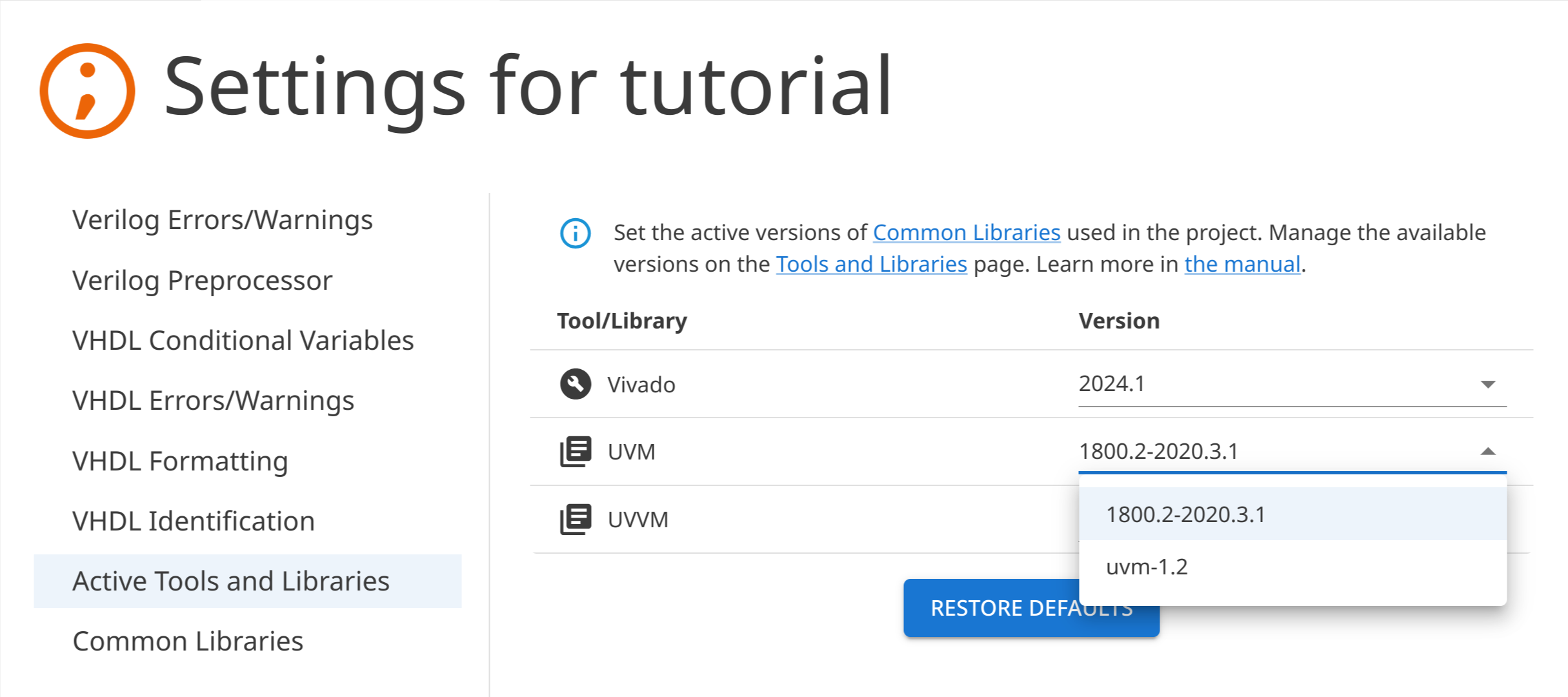The height and width of the screenshot is (697, 1568).
Task: Navigate to VHDL Identification settings
Action: (194, 521)
